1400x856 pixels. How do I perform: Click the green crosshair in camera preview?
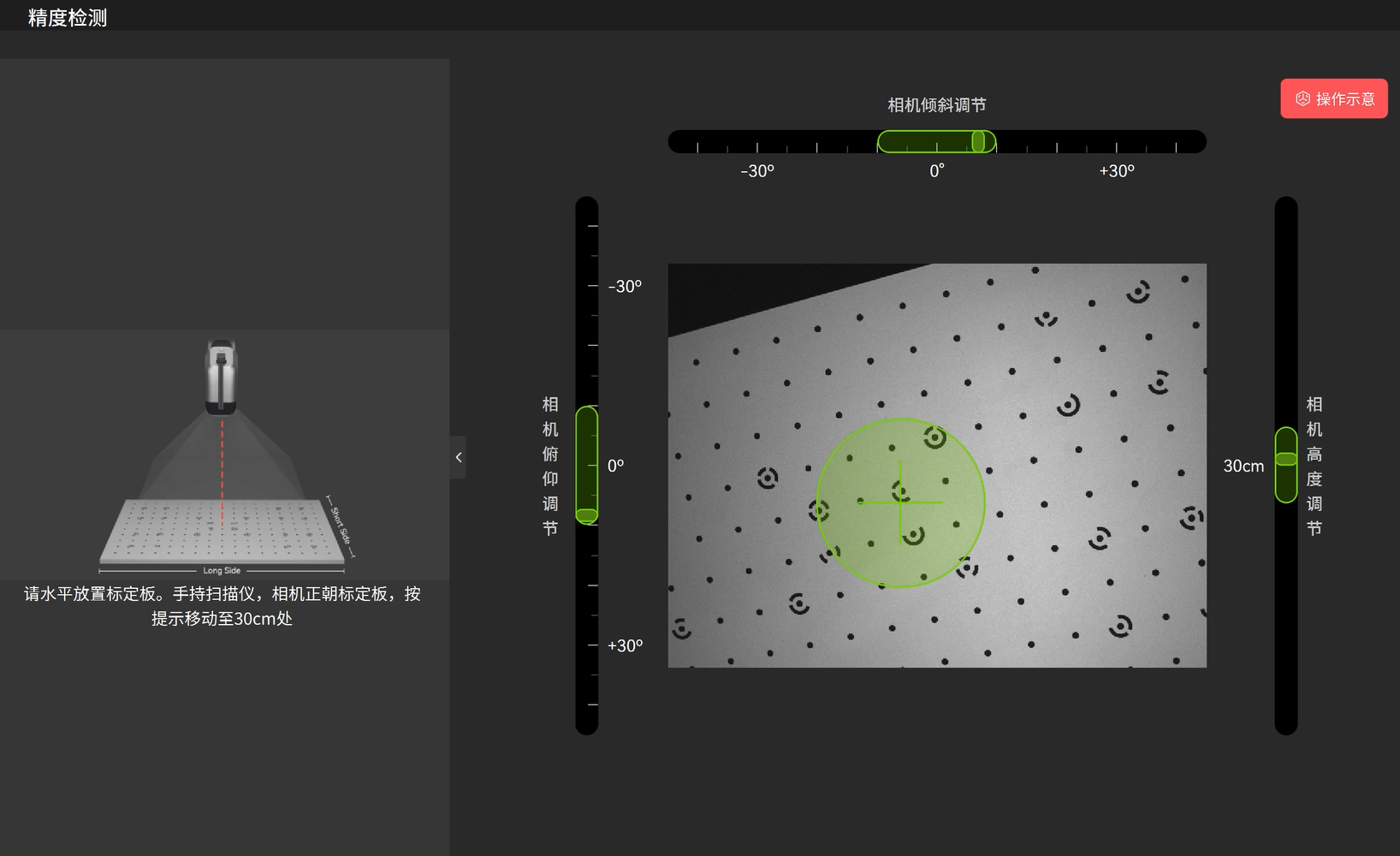point(900,502)
